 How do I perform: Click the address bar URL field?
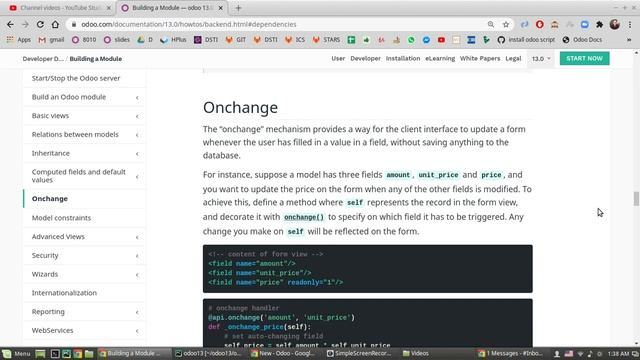click(x=278, y=24)
